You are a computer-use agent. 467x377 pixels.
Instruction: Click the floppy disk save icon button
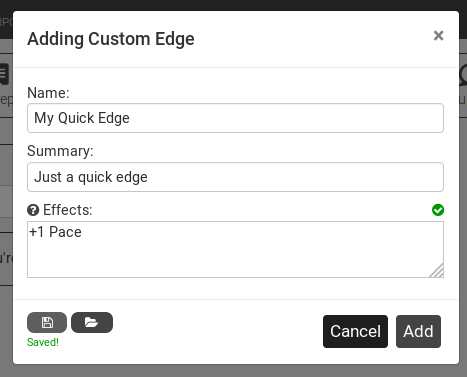click(x=47, y=322)
